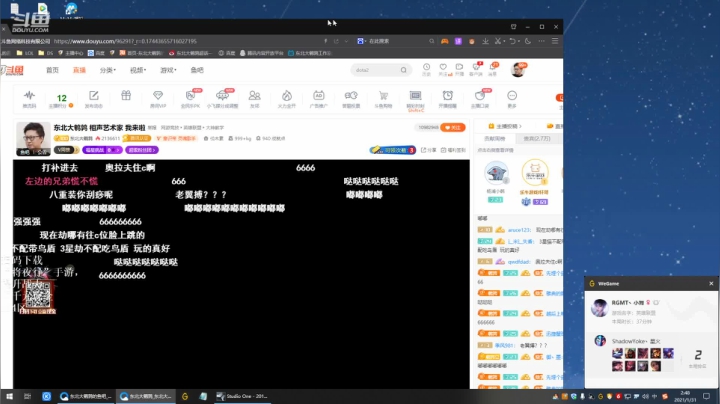Open the gift box icon in streamer toolbar
Viewport: 720px width, 404px height.
click(126, 95)
